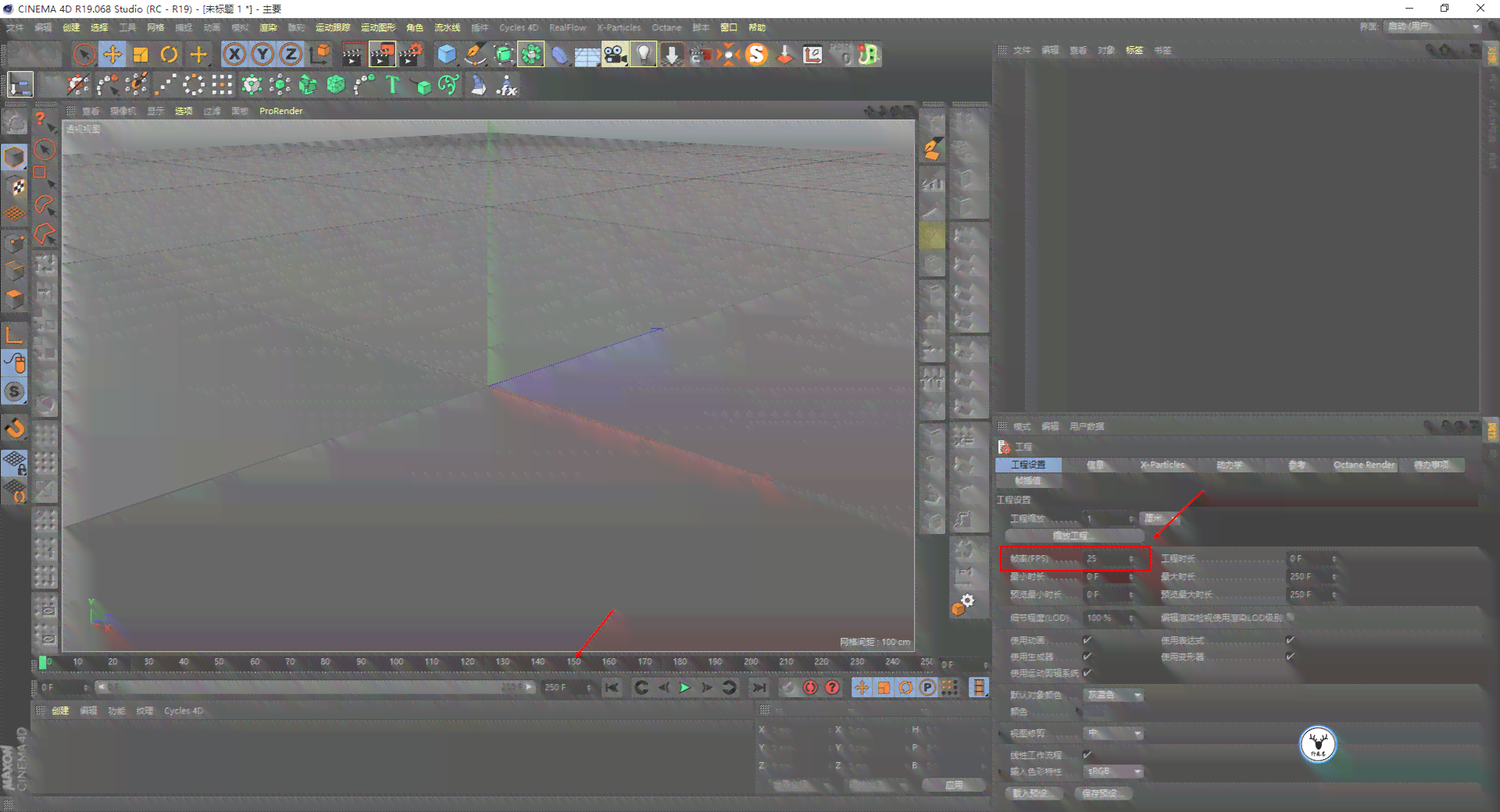Toggle 使用运动剪辑系统 checkbox
1500x812 pixels.
[x=1087, y=673]
